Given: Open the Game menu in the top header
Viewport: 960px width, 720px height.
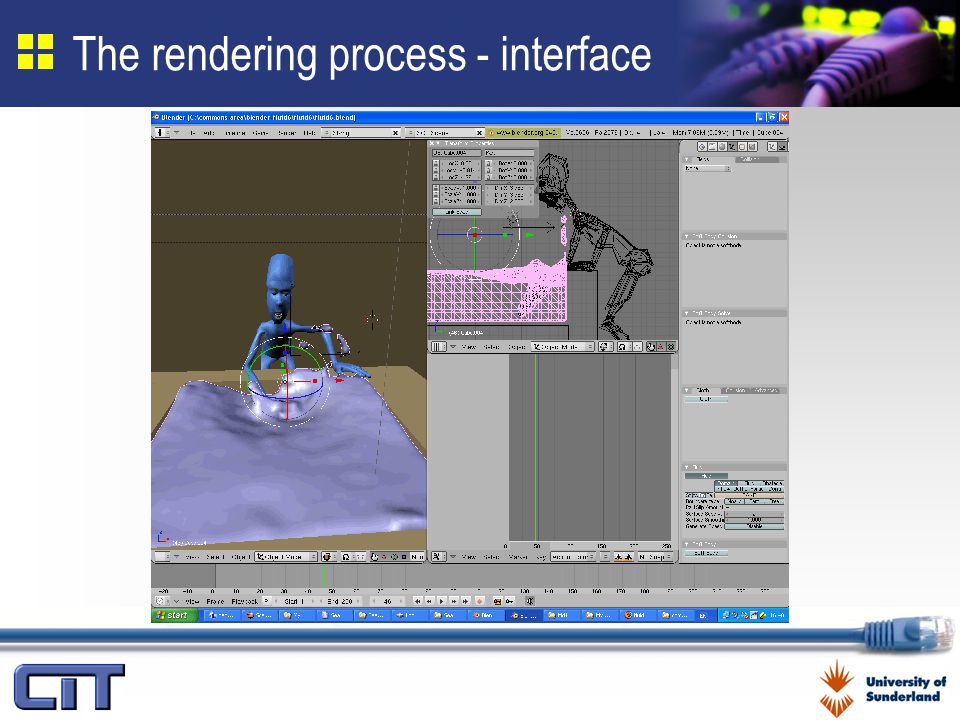Looking at the screenshot, I should point(260,132).
